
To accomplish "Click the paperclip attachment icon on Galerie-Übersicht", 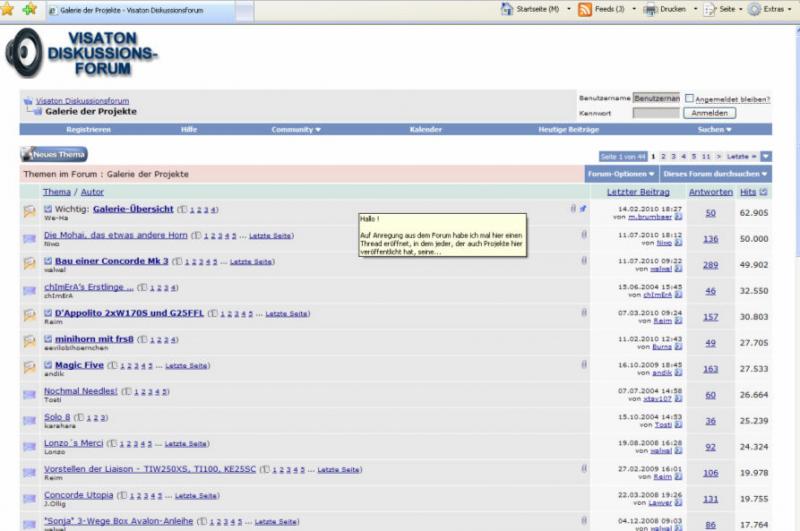I will 573,209.
